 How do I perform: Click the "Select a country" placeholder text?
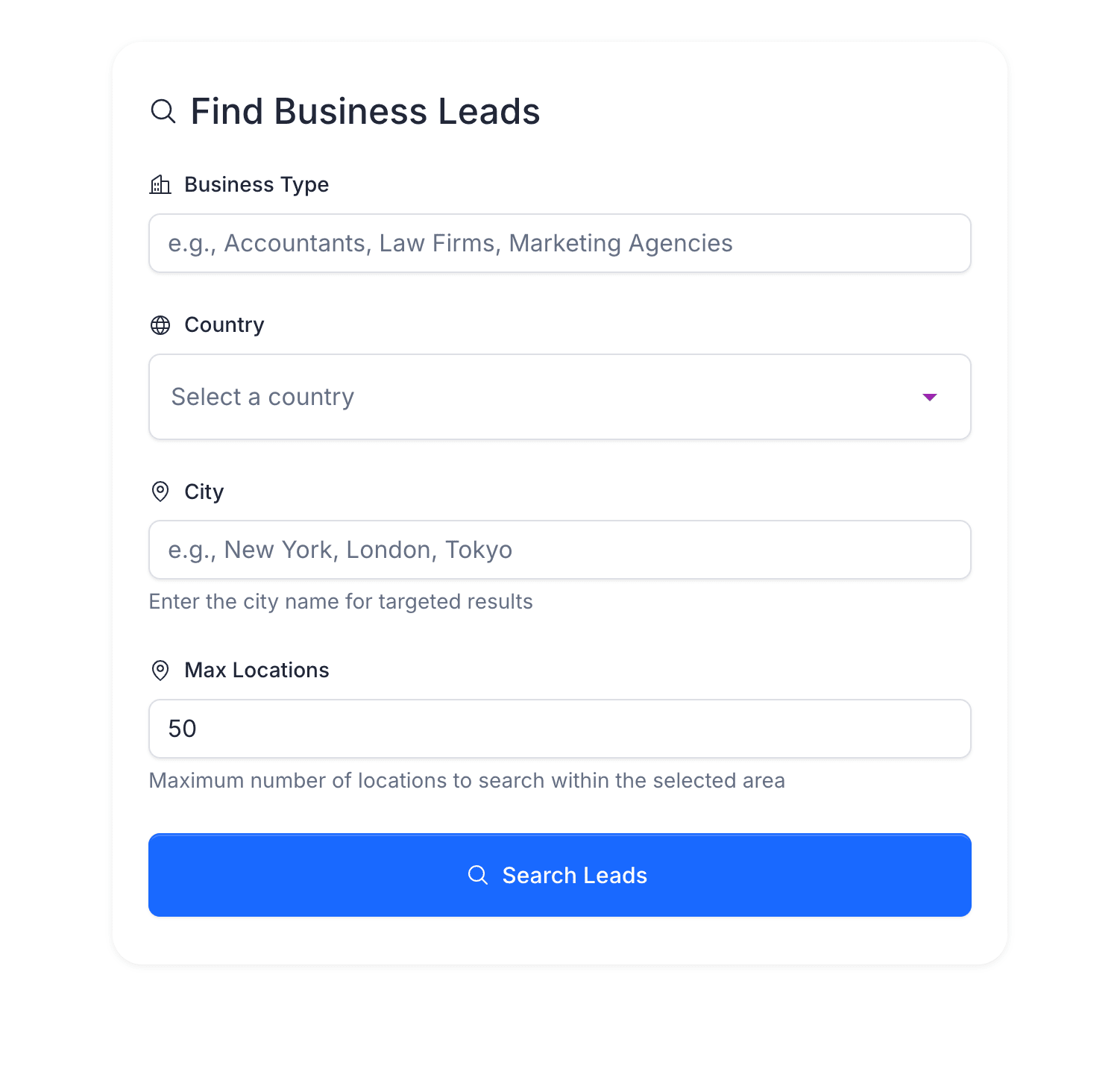click(x=262, y=397)
